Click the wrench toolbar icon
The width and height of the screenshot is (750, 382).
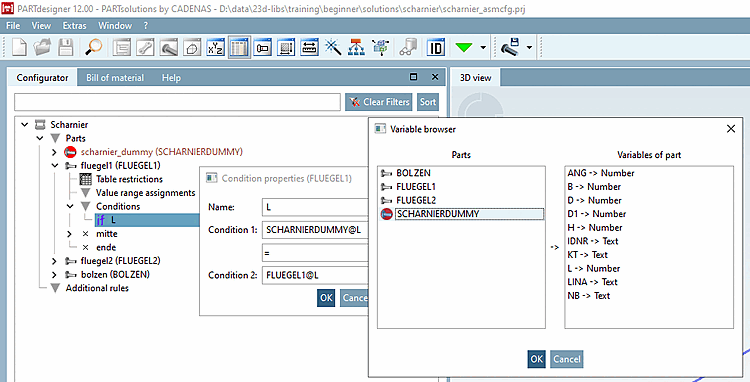click(145, 47)
